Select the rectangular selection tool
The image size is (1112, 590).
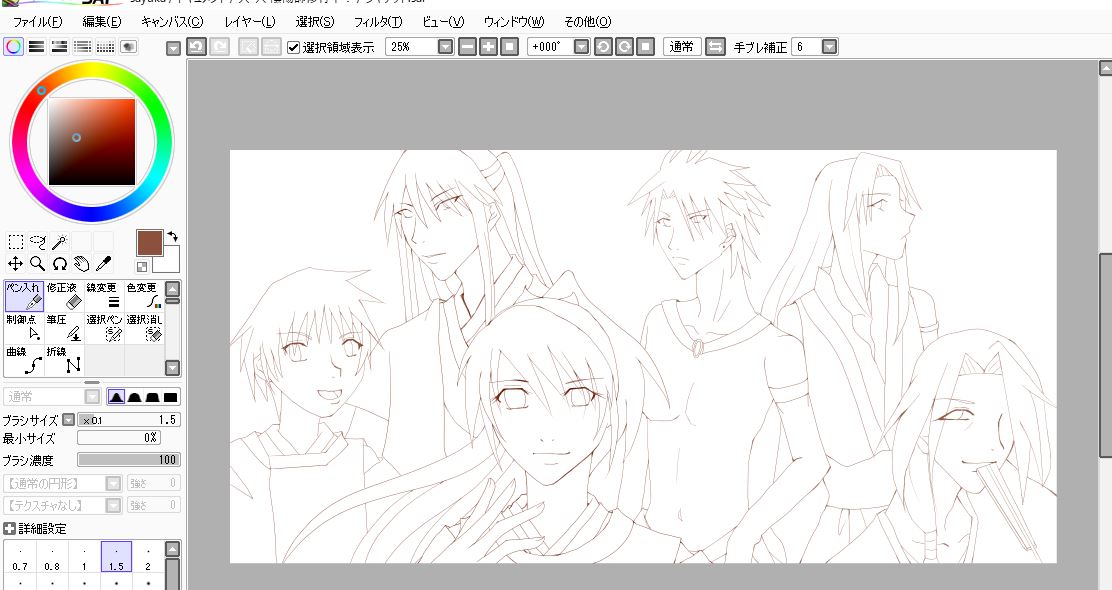pyautogui.click(x=16, y=242)
